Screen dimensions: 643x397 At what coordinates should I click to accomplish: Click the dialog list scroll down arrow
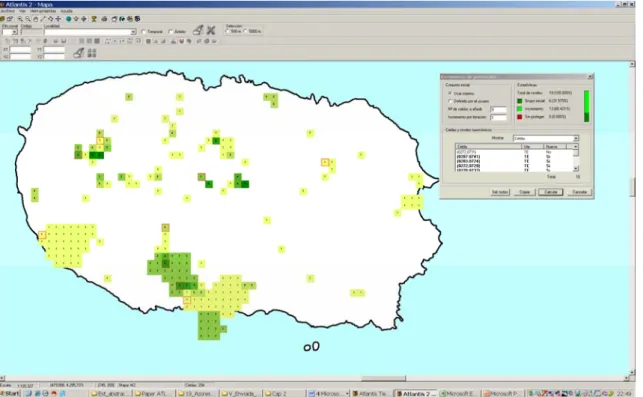point(576,168)
